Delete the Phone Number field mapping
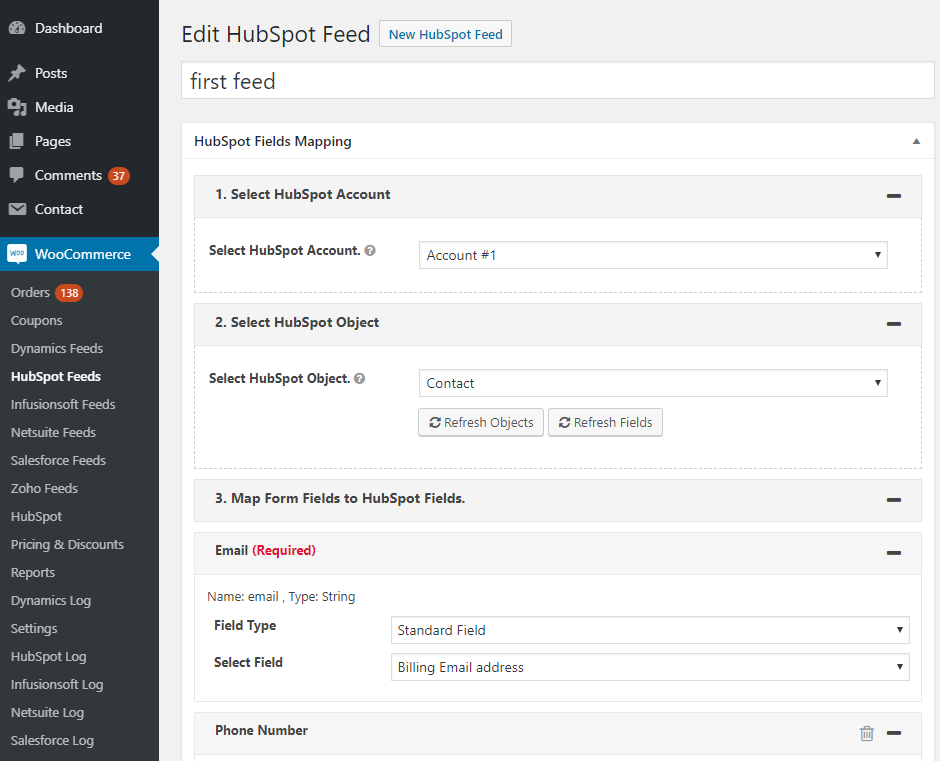940x761 pixels. tap(867, 733)
